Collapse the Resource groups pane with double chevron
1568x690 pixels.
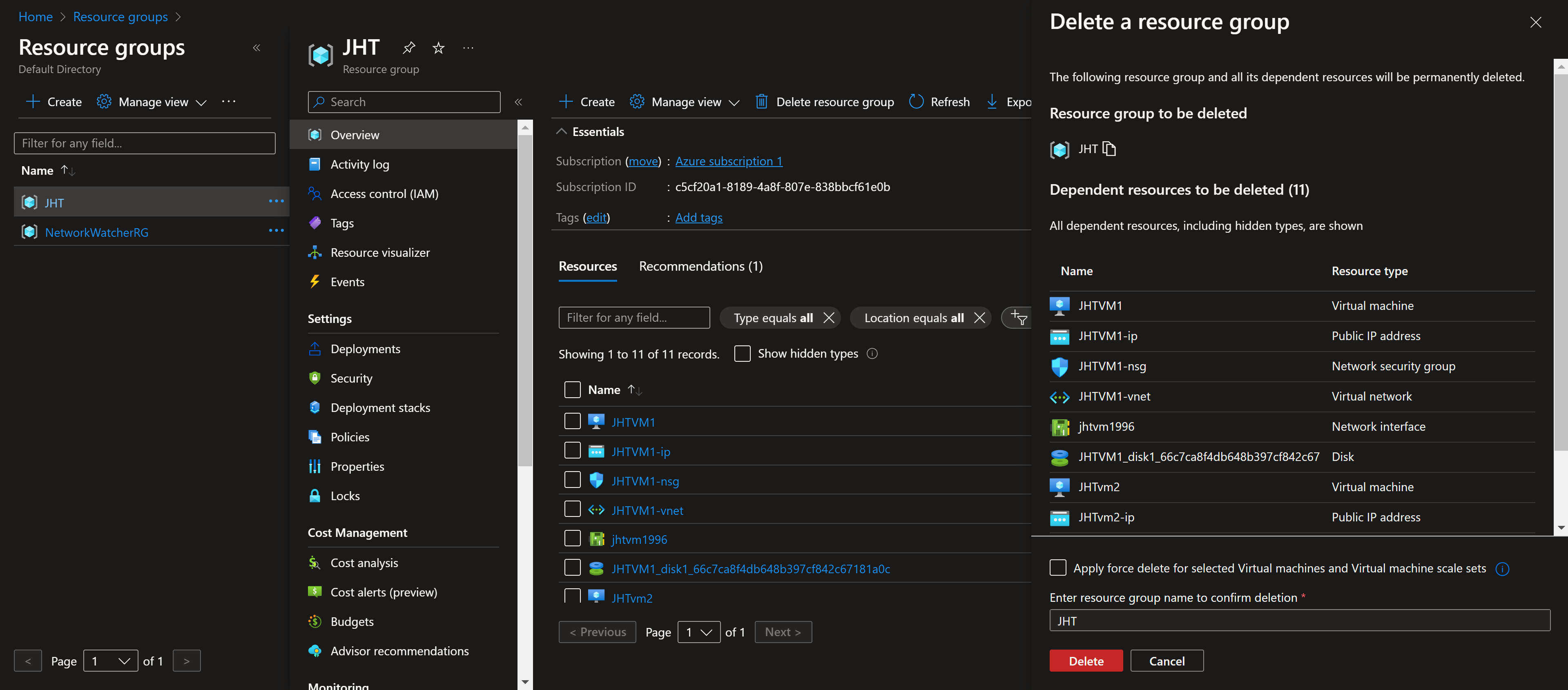[x=257, y=47]
